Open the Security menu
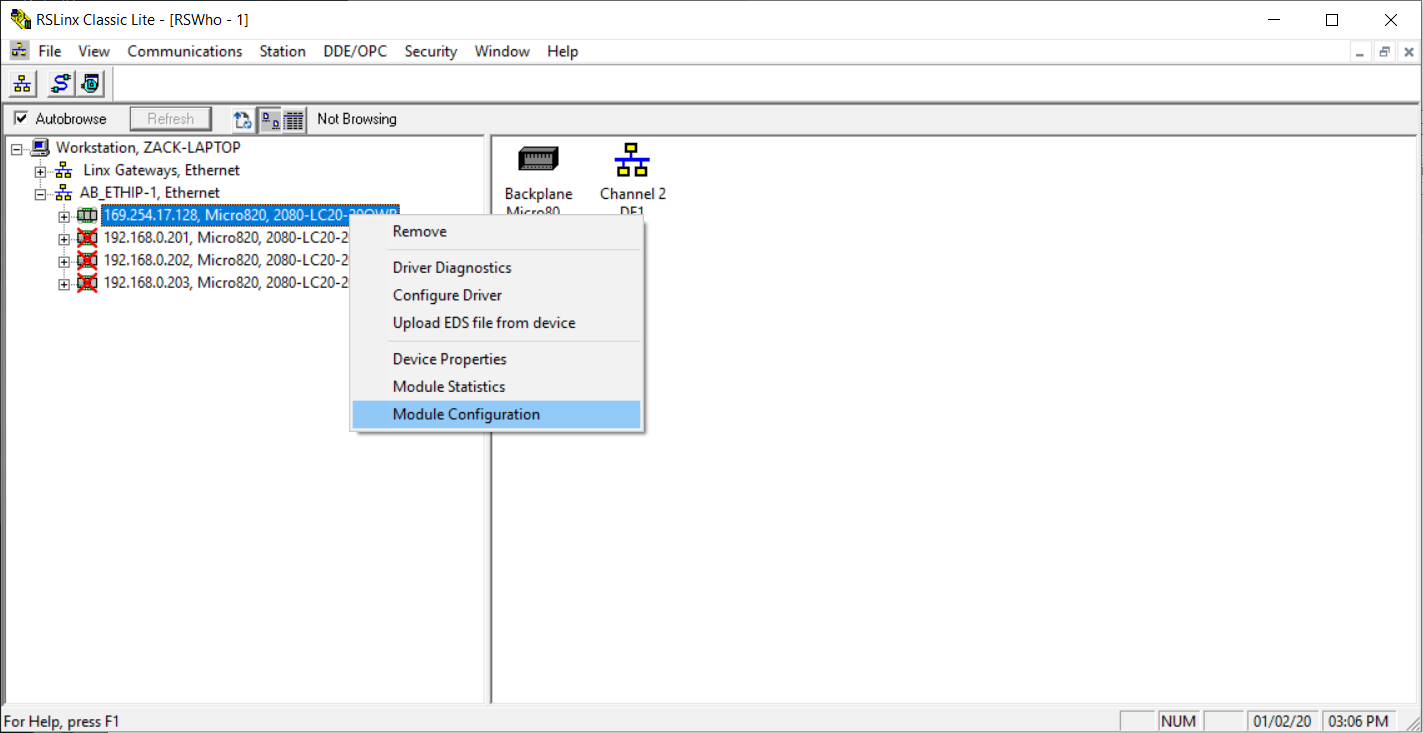The image size is (1423, 733). 431,51
